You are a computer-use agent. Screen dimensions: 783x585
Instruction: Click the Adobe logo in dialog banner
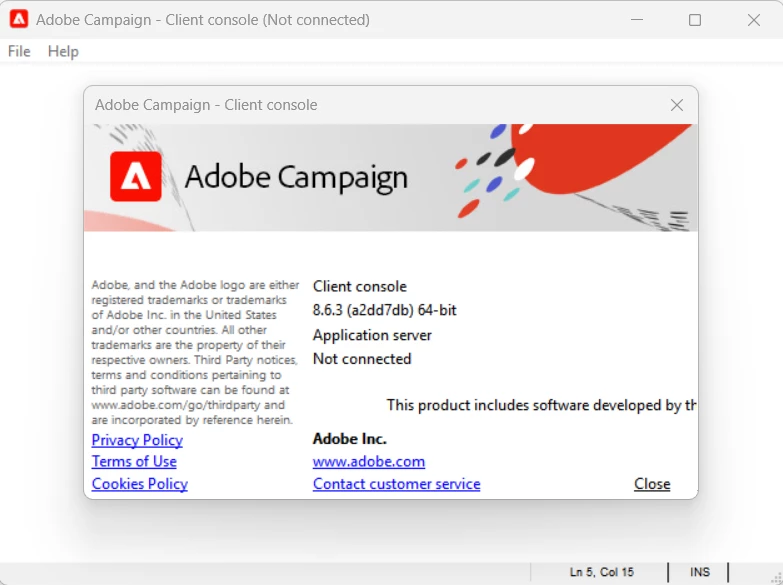point(136,176)
